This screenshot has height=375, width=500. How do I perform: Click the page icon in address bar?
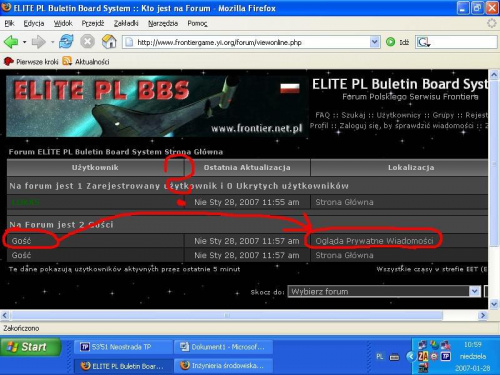[x=129, y=42]
